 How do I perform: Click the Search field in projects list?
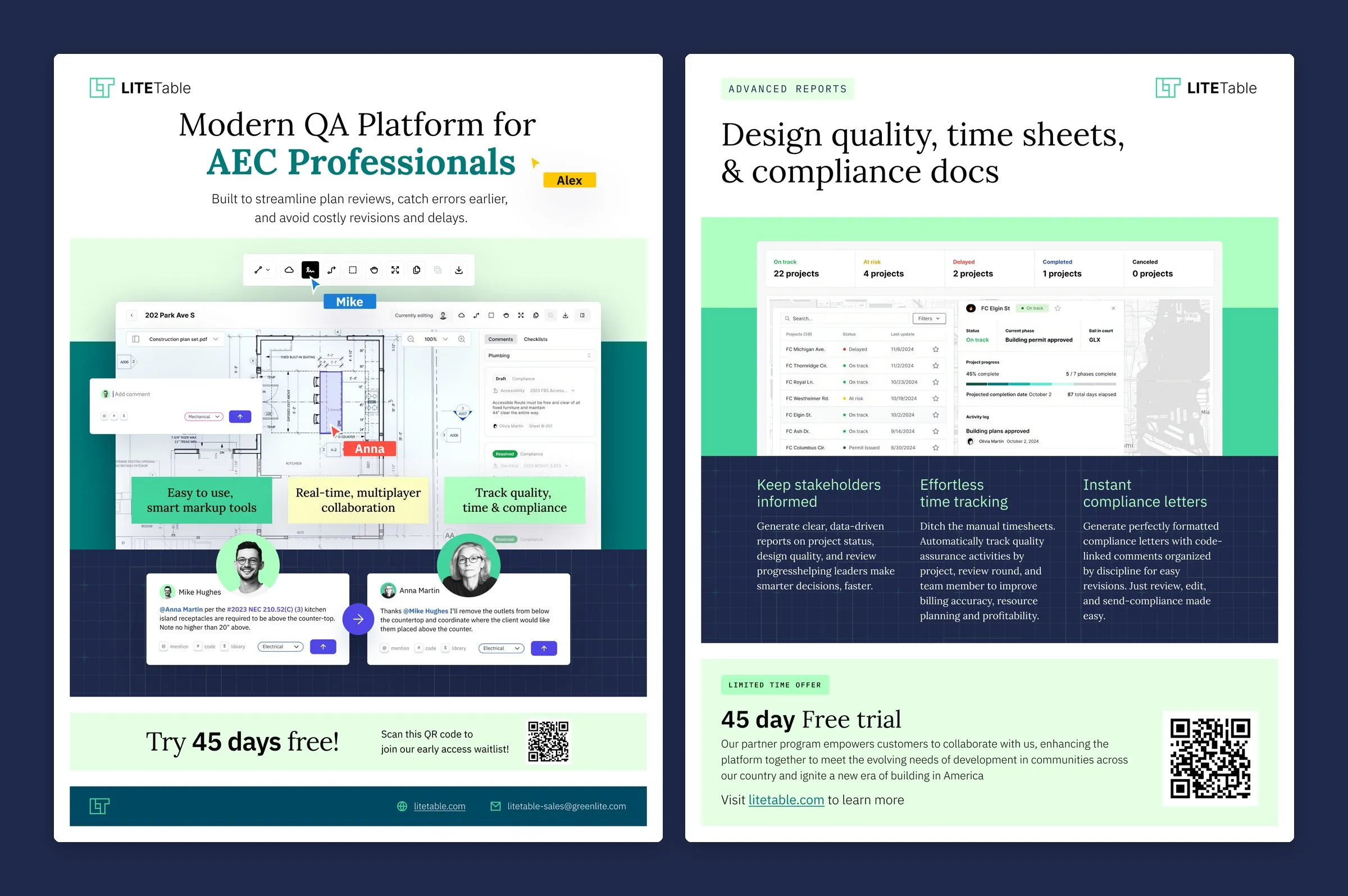tap(844, 319)
